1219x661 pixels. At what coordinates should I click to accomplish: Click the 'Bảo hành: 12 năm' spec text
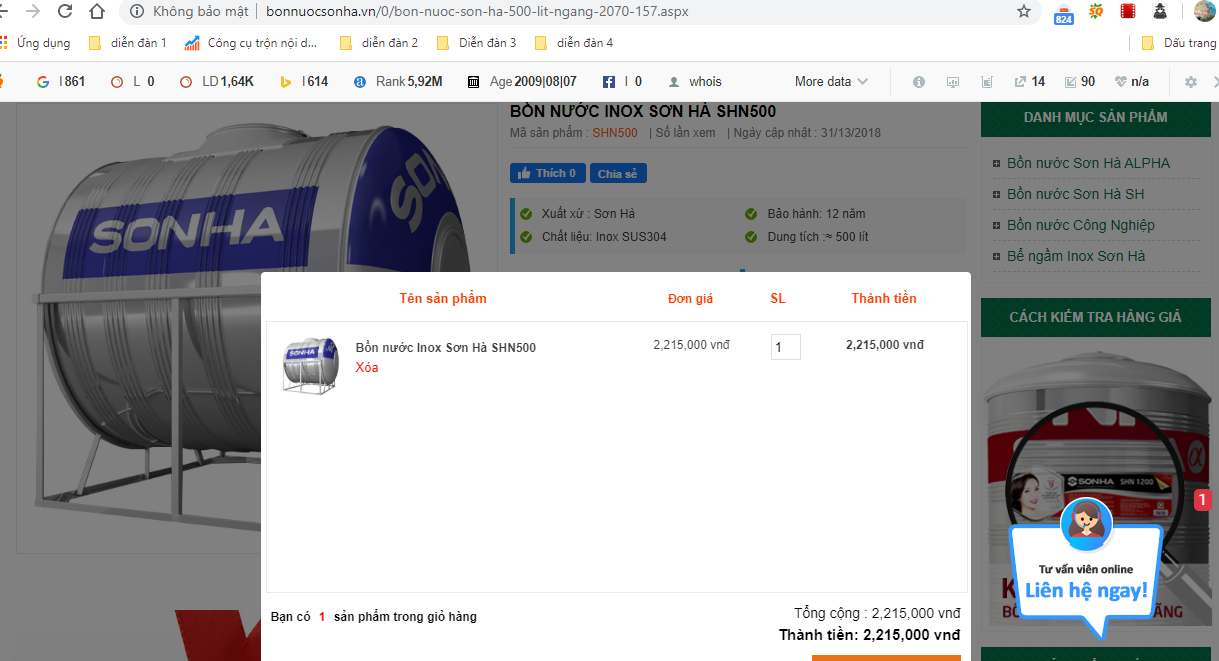click(816, 214)
